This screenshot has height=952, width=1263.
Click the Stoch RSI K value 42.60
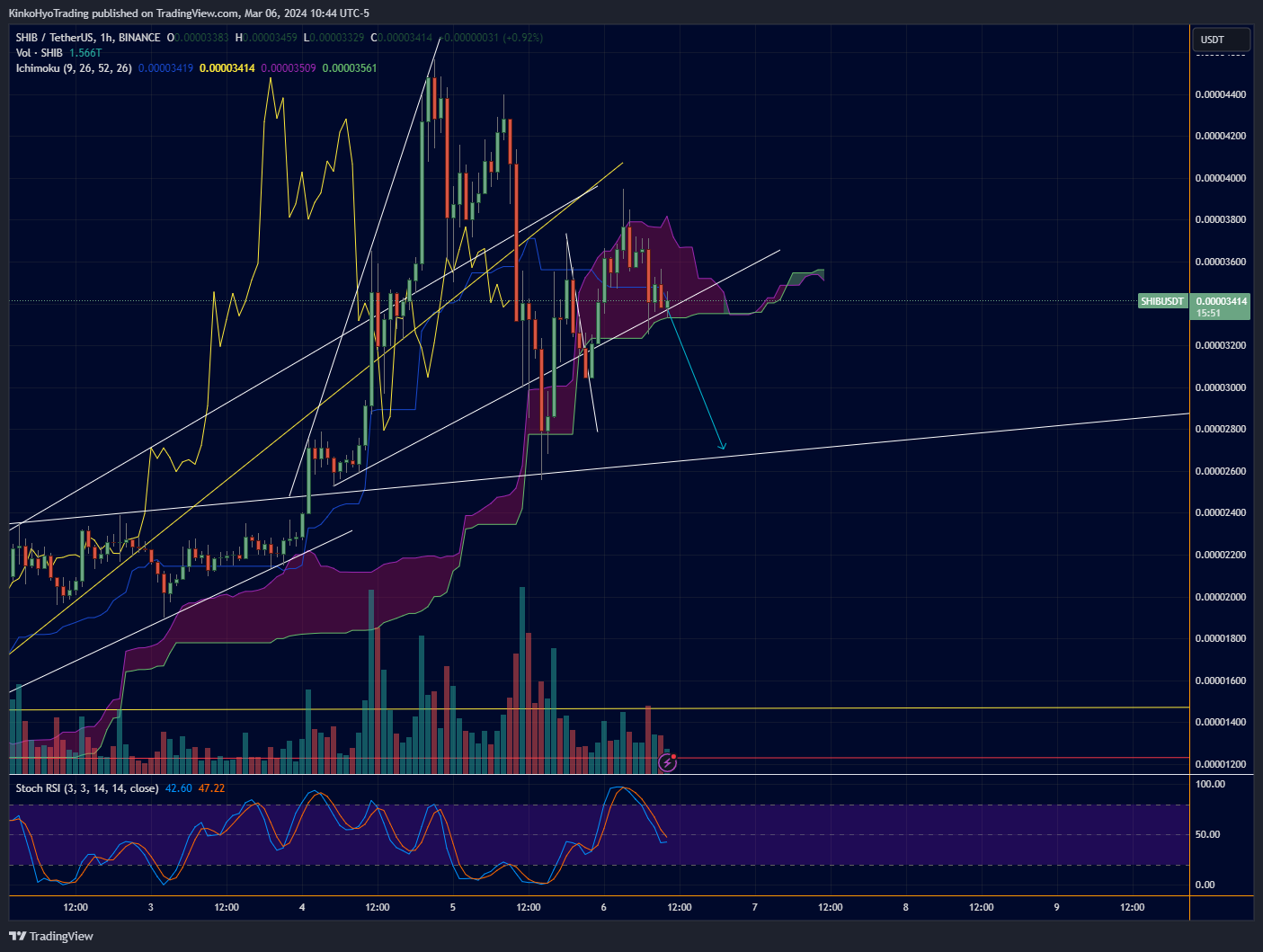click(179, 788)
